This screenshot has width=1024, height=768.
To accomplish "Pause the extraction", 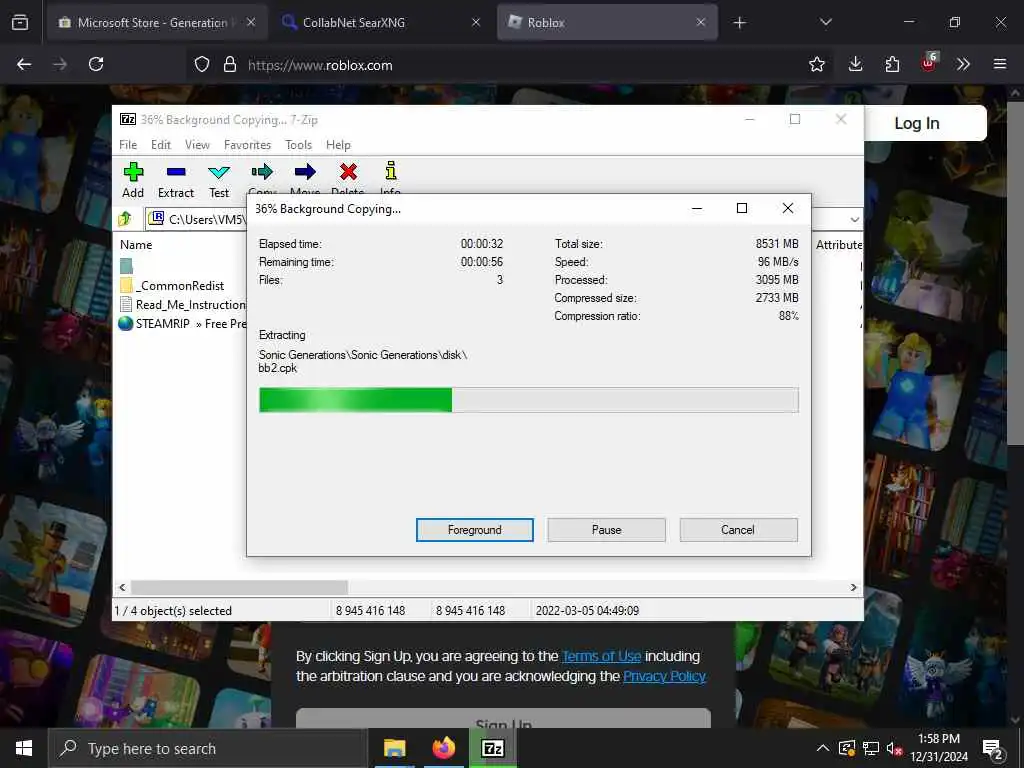I will coord(606,530).
